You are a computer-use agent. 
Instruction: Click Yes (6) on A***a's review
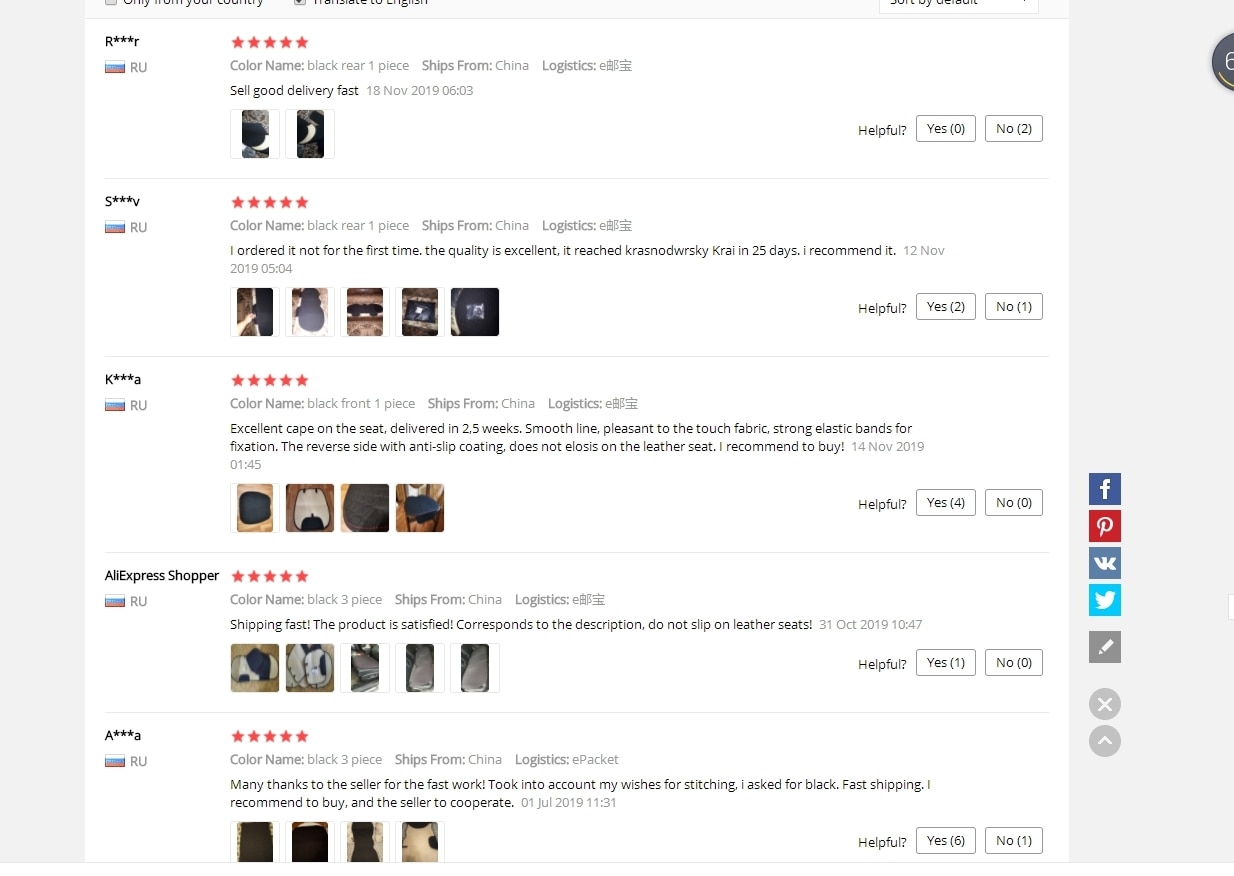946,841
